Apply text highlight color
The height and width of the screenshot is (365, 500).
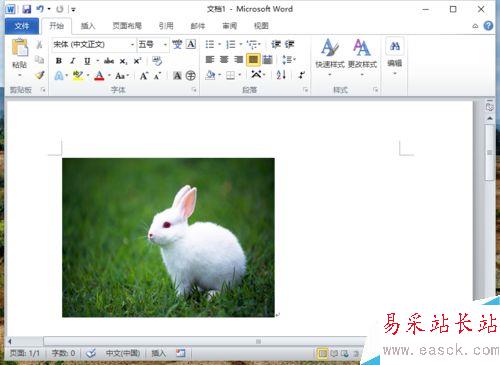78,76
